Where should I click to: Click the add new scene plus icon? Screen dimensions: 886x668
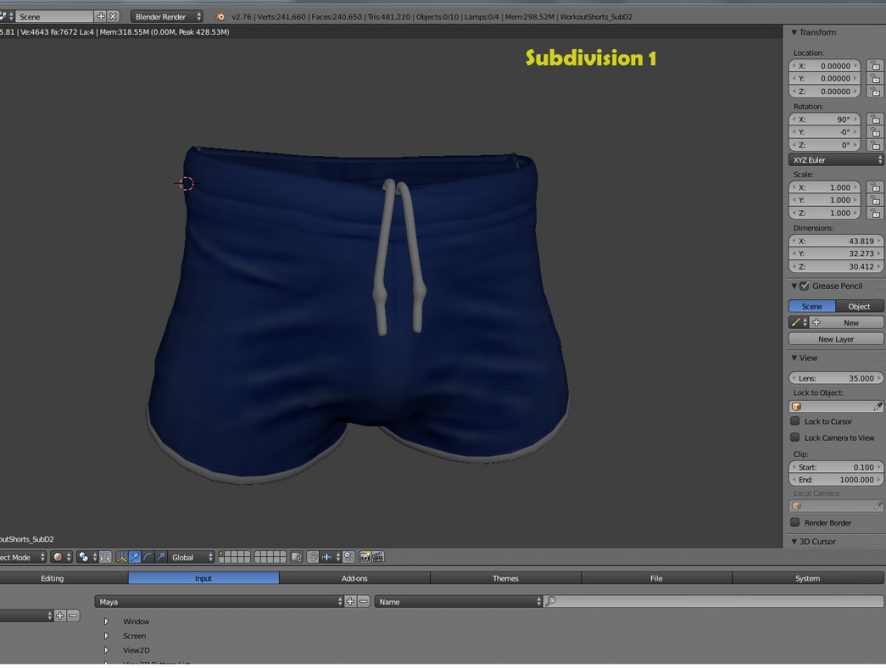100,17
